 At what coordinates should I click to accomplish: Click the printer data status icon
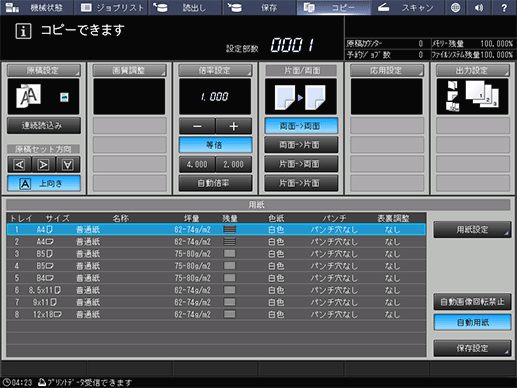pyautogui.click(x=42, y=382)
